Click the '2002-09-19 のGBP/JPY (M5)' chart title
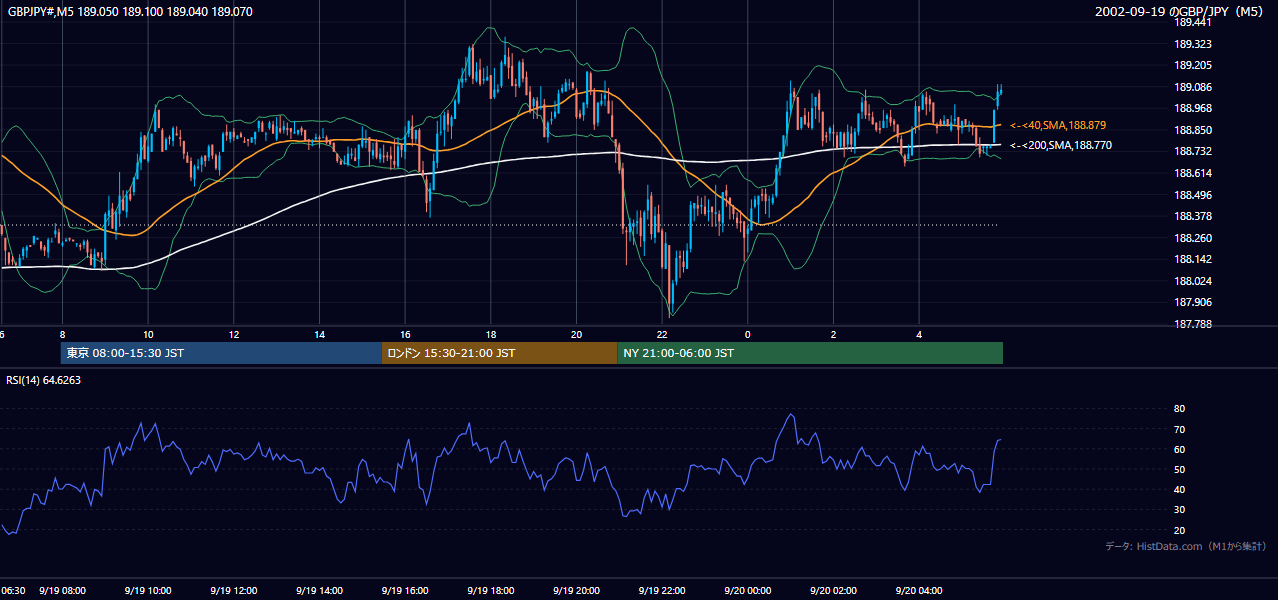1278x600 pixels. [1180, 12]
